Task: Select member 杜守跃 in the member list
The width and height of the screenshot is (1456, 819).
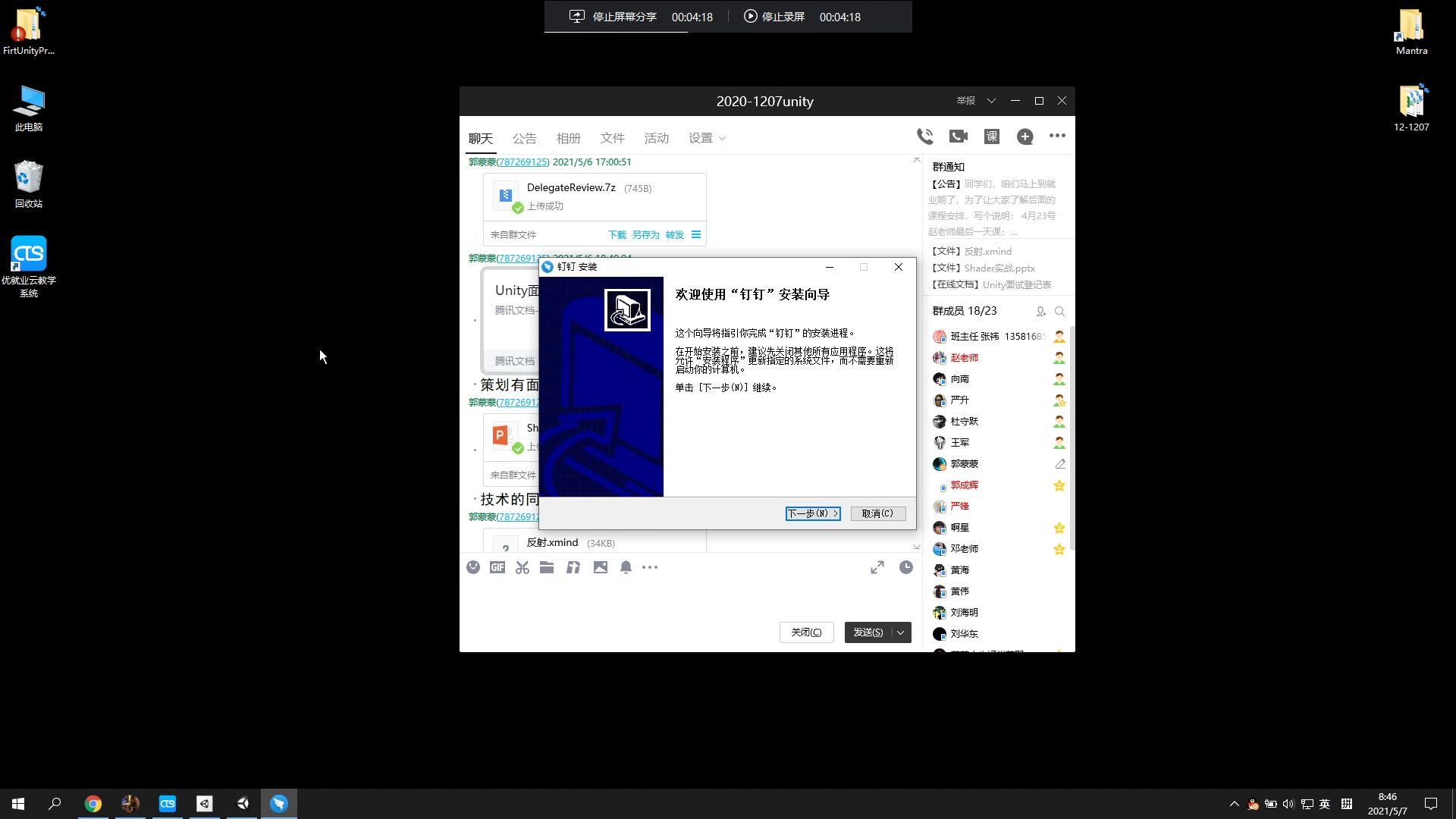Action: coord(999,422)
